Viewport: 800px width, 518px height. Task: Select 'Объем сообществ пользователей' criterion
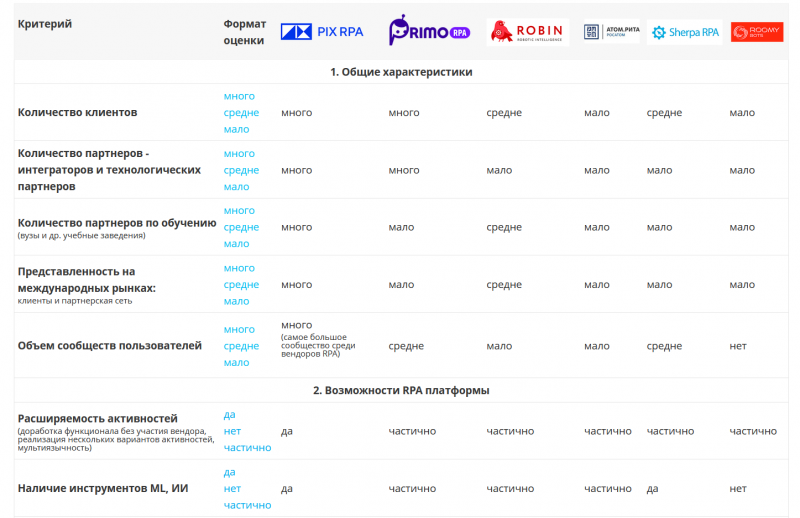click(x=110, y=346)
